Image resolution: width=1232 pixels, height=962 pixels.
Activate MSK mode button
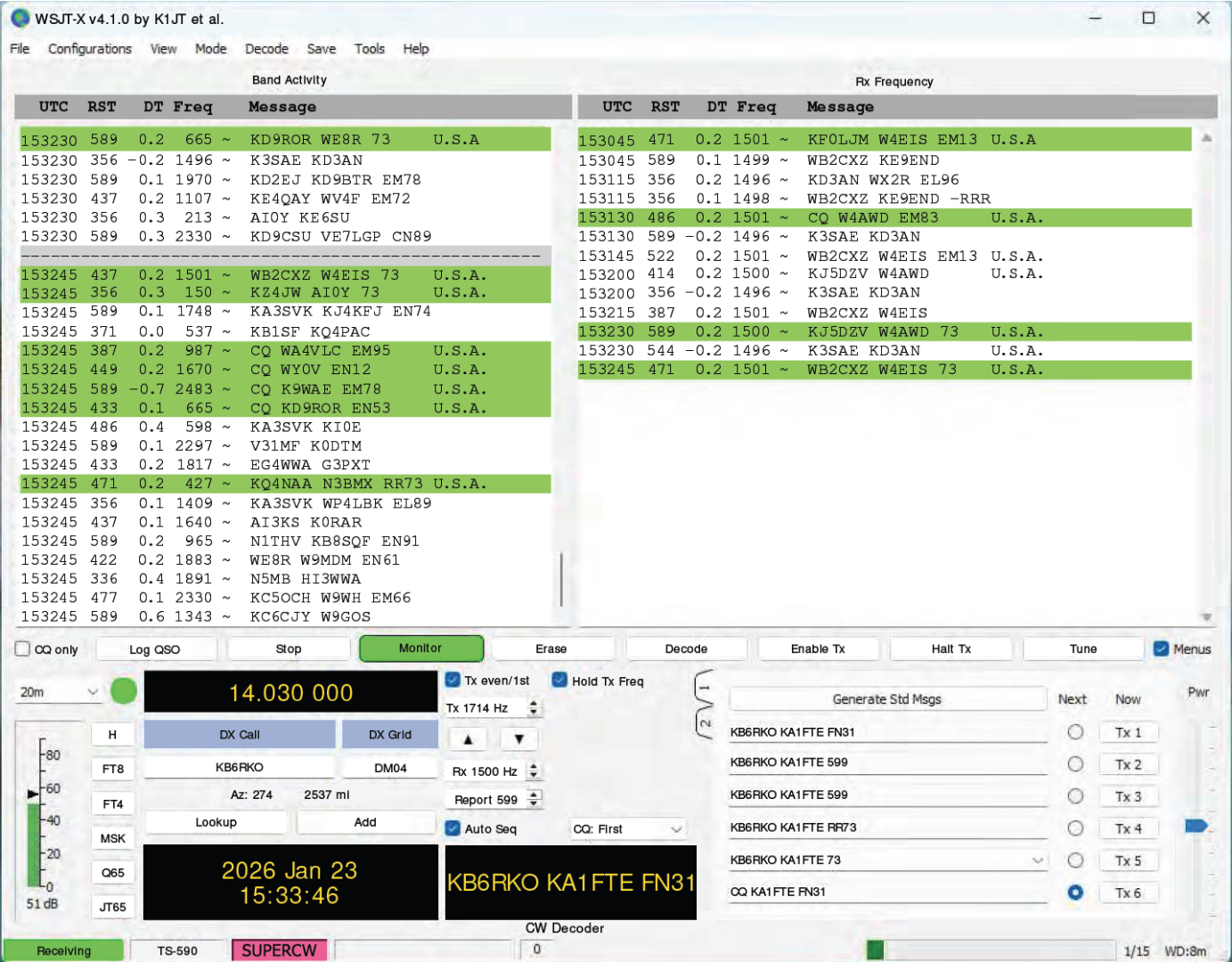coord(113,838)
